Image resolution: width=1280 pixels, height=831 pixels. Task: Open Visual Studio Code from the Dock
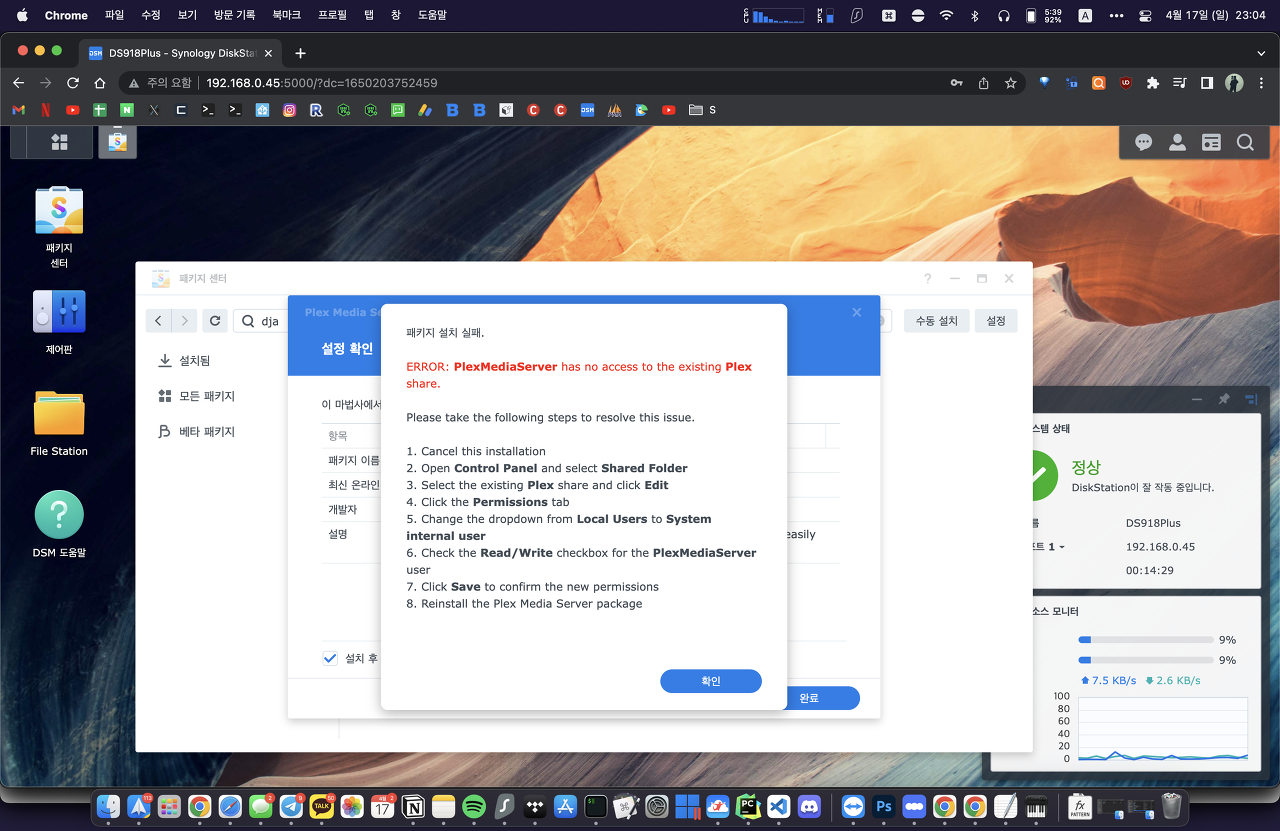tap(779, 805)
